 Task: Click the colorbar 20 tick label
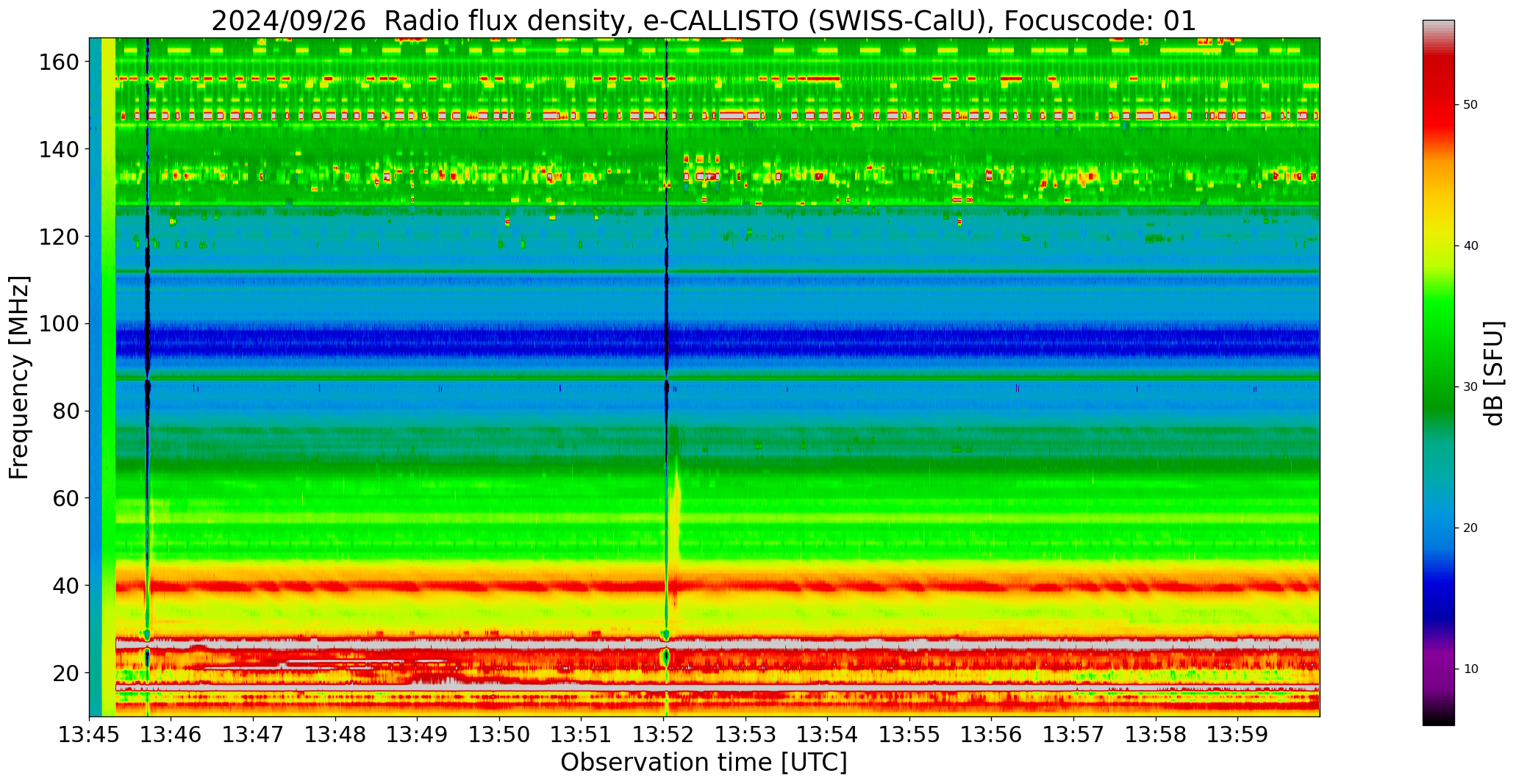click(1470, 528)
